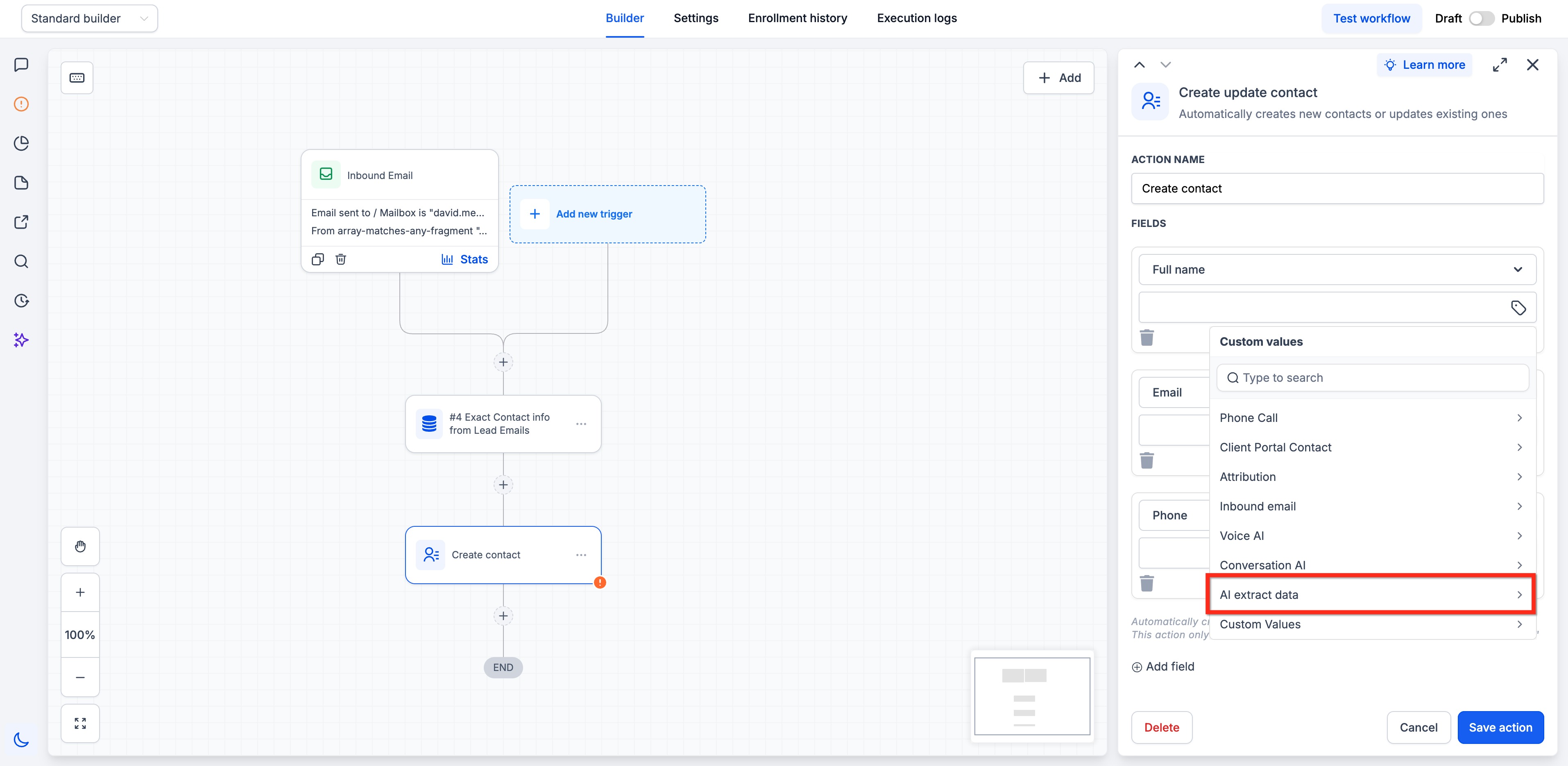Zoom out with the minus button
Image resolution: width=1568 pixels, height=766 pixels.
pyautogui.click(x=80, y=677)
